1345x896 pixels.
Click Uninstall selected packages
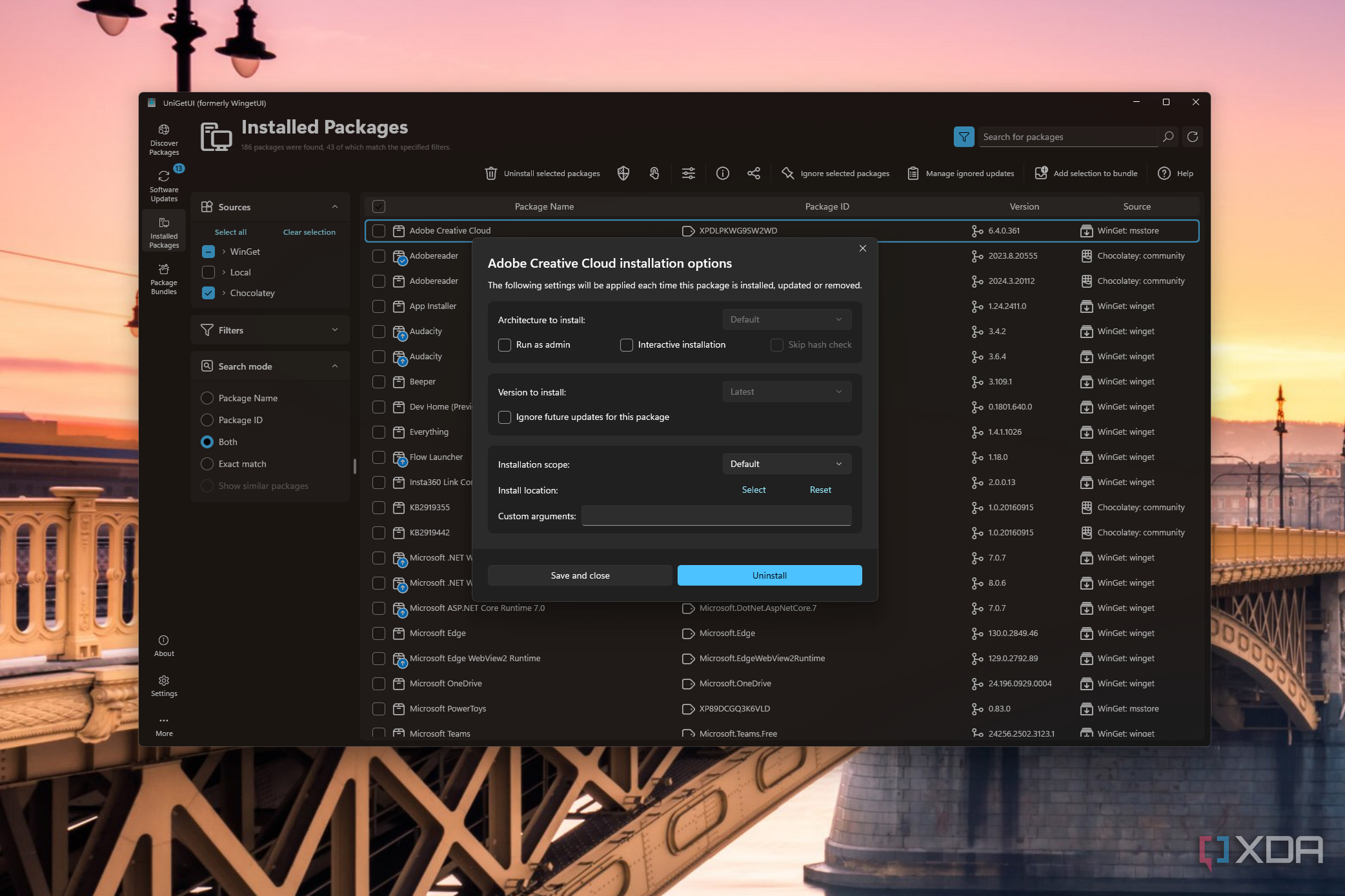[x=542, y=173]
